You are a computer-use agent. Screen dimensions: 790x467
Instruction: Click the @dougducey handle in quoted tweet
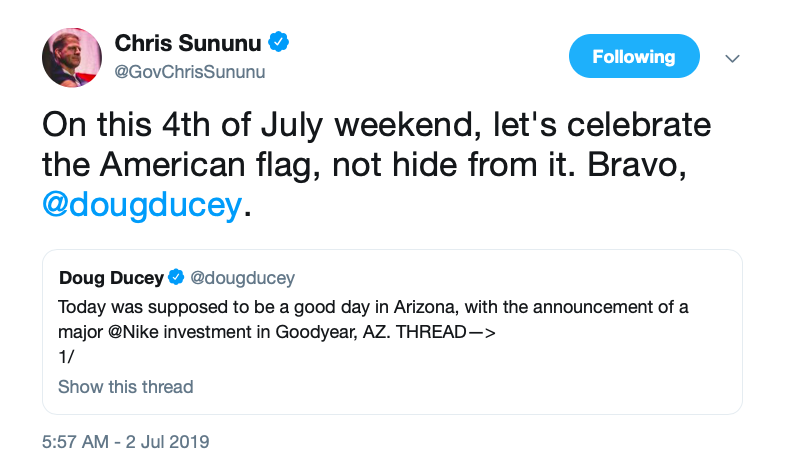(242, 278)
